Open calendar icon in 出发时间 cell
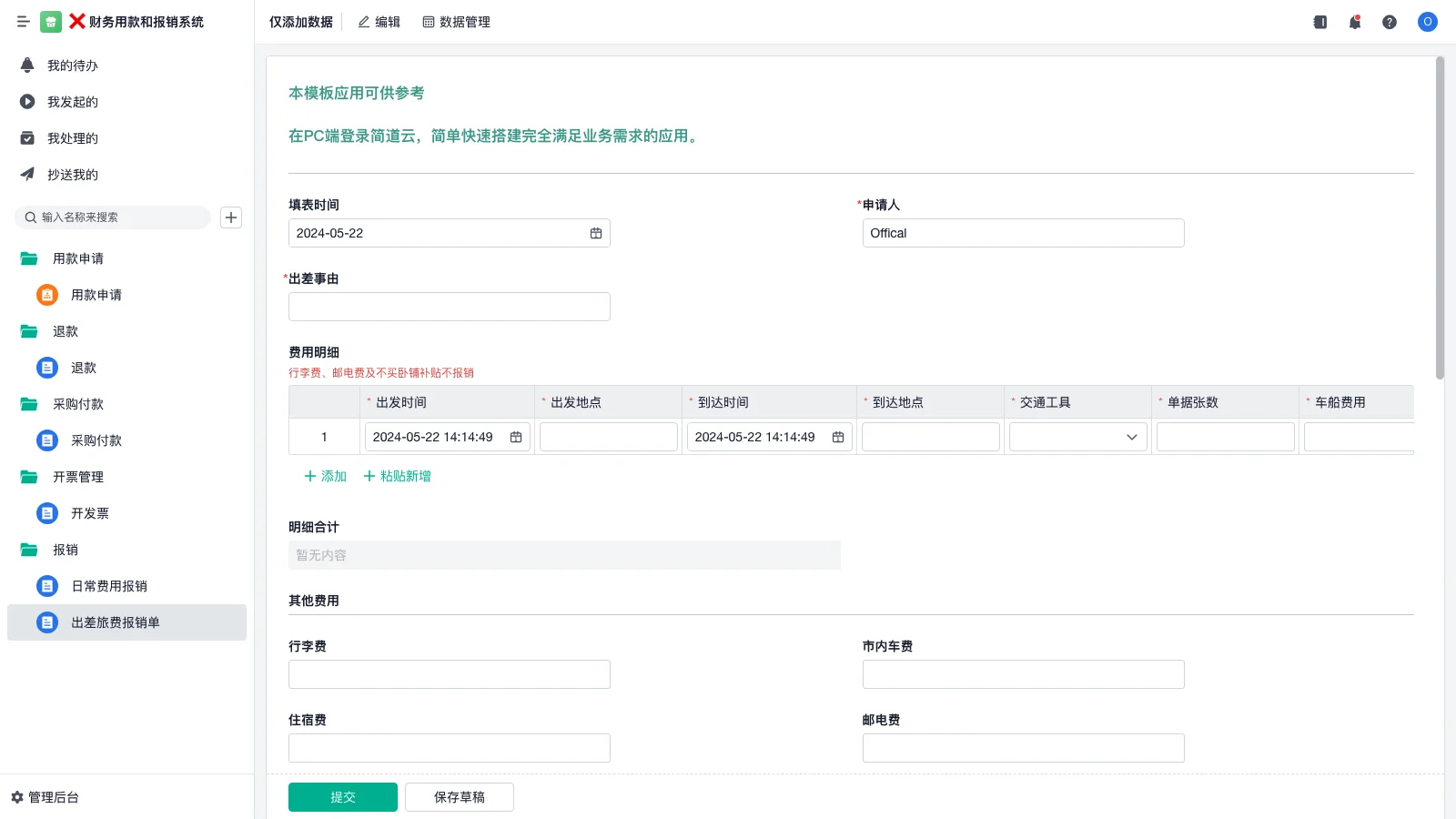Image resolution: width=1456 pixels, height=819 pixels. pyautogui.click(x=516, y=437)
